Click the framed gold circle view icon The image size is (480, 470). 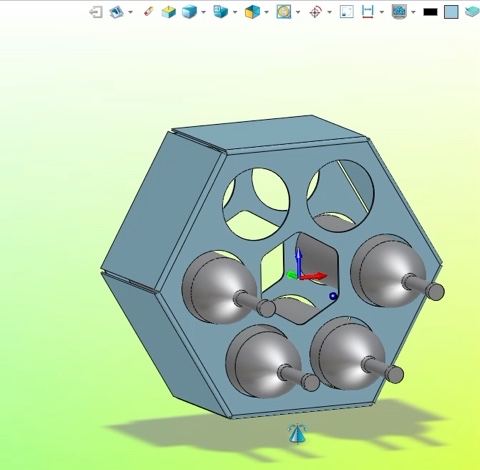(284, 12)
